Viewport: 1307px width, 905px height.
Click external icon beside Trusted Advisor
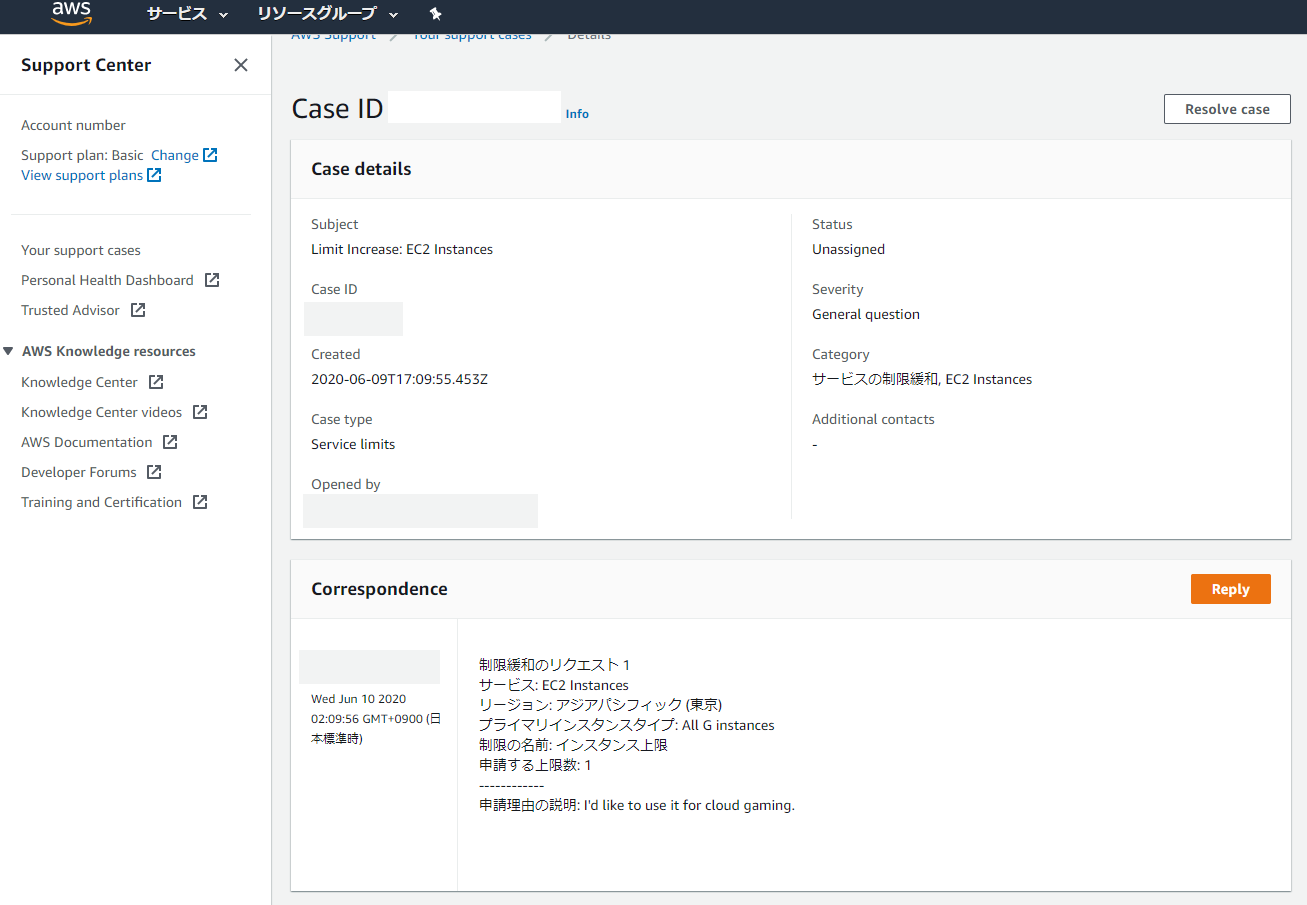138,310
